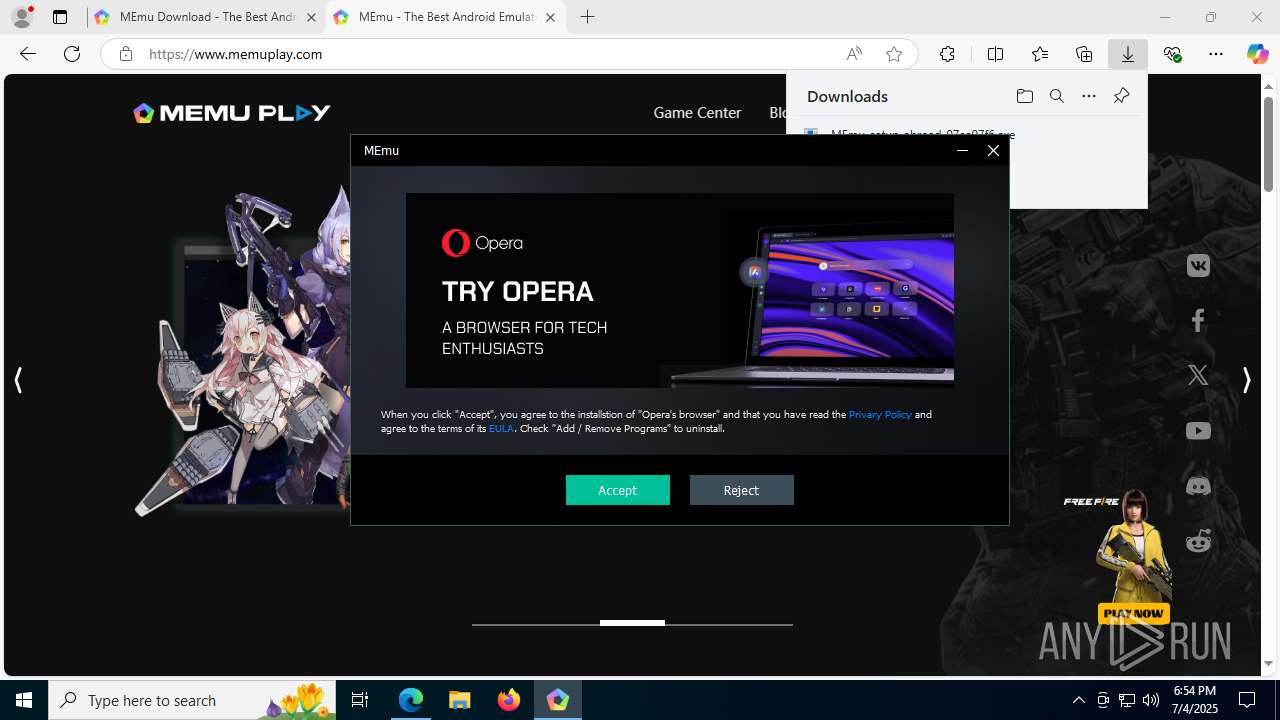The height and width of the screenshot is (720, 1280).
Task: Open Windows Start menu
Action: (x=24, y=700)
